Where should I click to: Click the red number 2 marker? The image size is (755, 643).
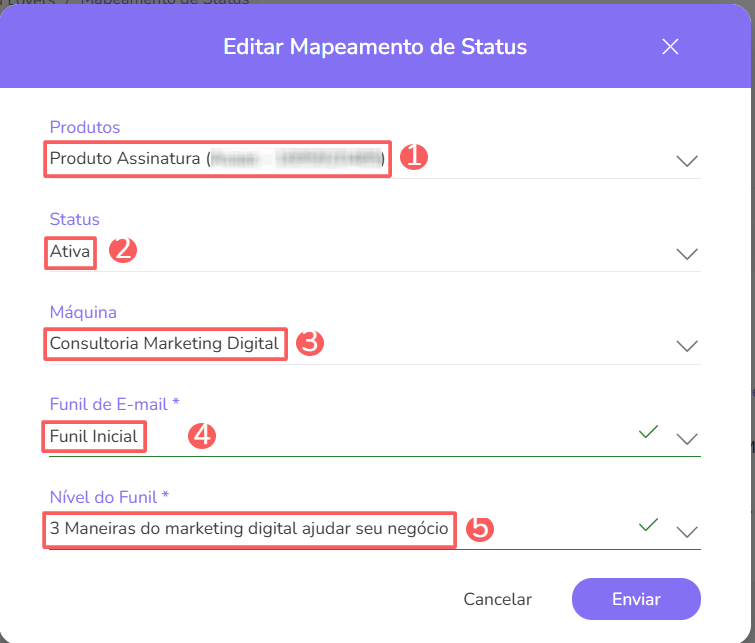click(x=122, y=250)
